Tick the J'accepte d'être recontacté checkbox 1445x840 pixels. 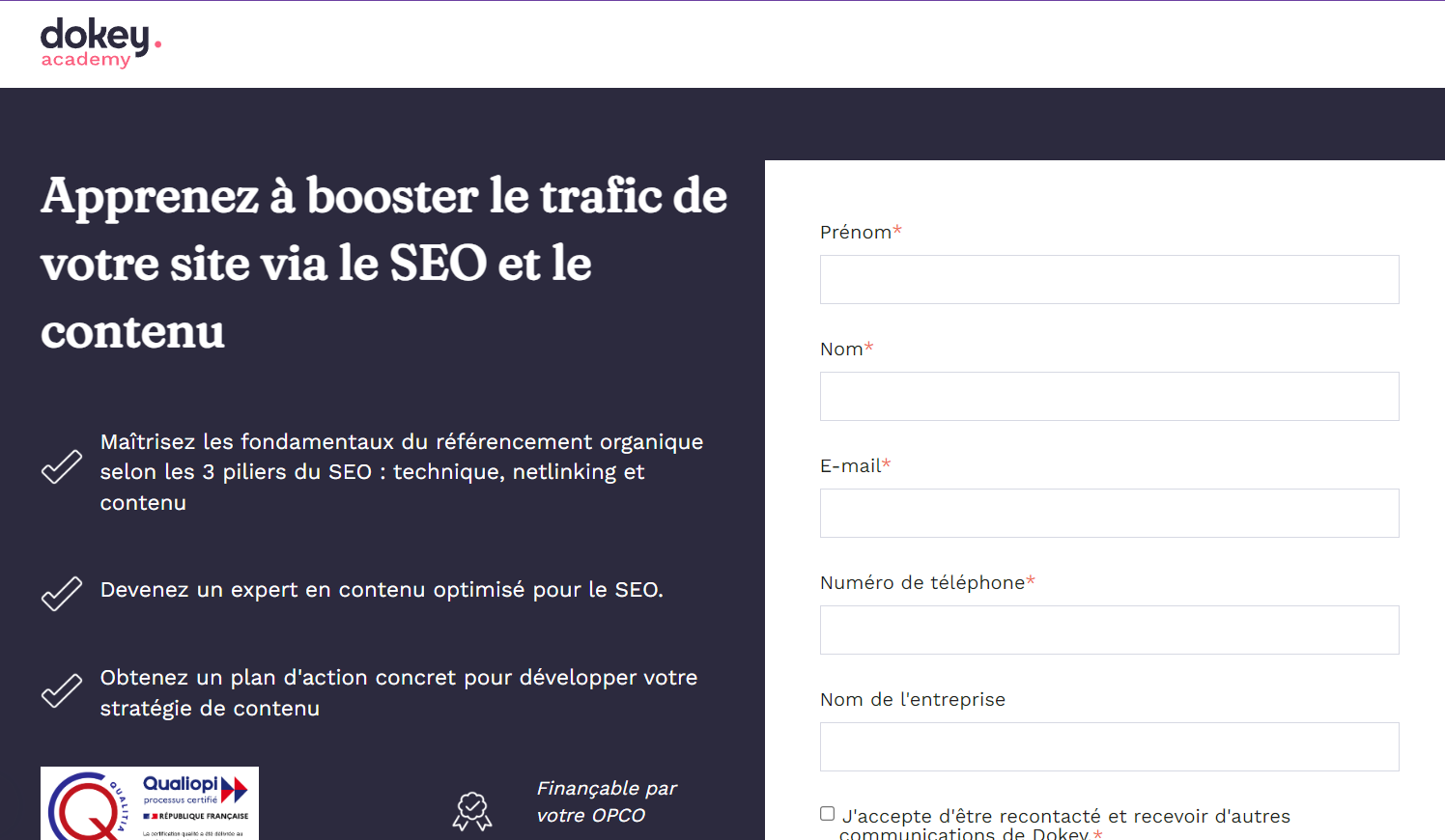pyautogui.click(x=828, y=814)
